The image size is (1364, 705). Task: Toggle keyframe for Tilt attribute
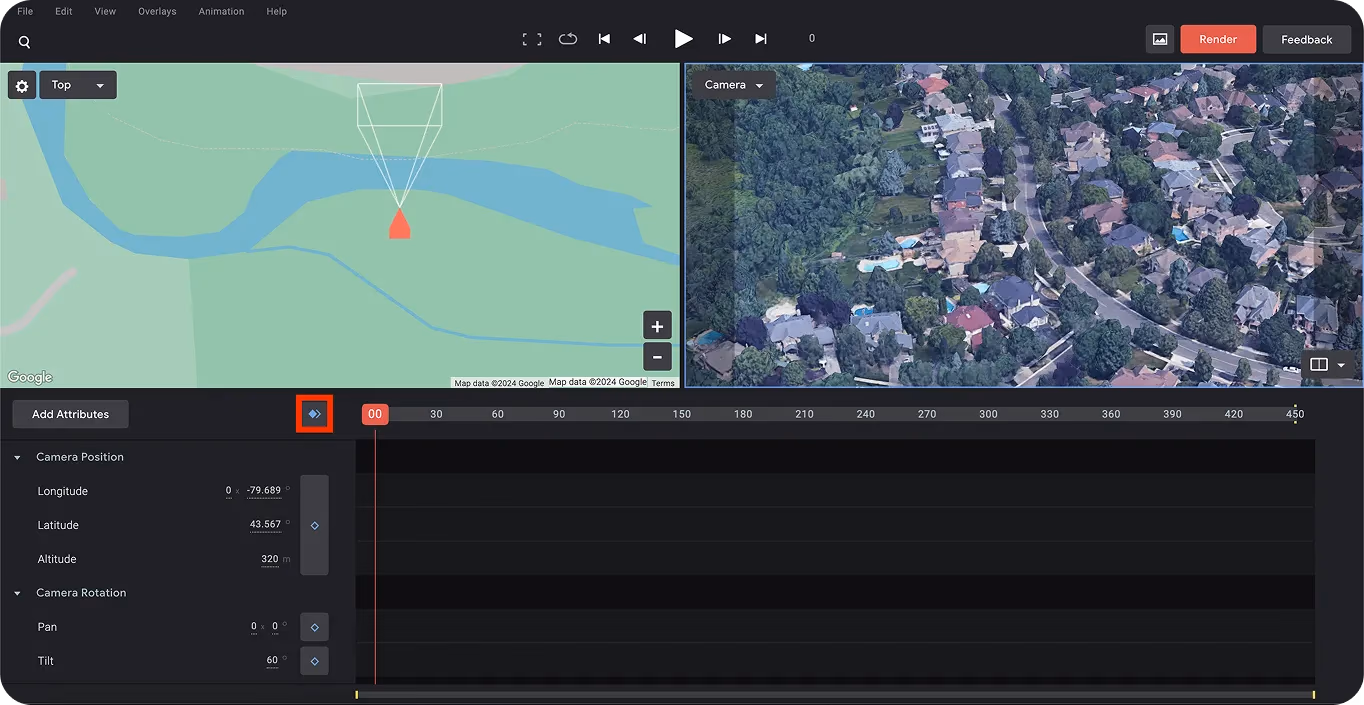point(315,661)
